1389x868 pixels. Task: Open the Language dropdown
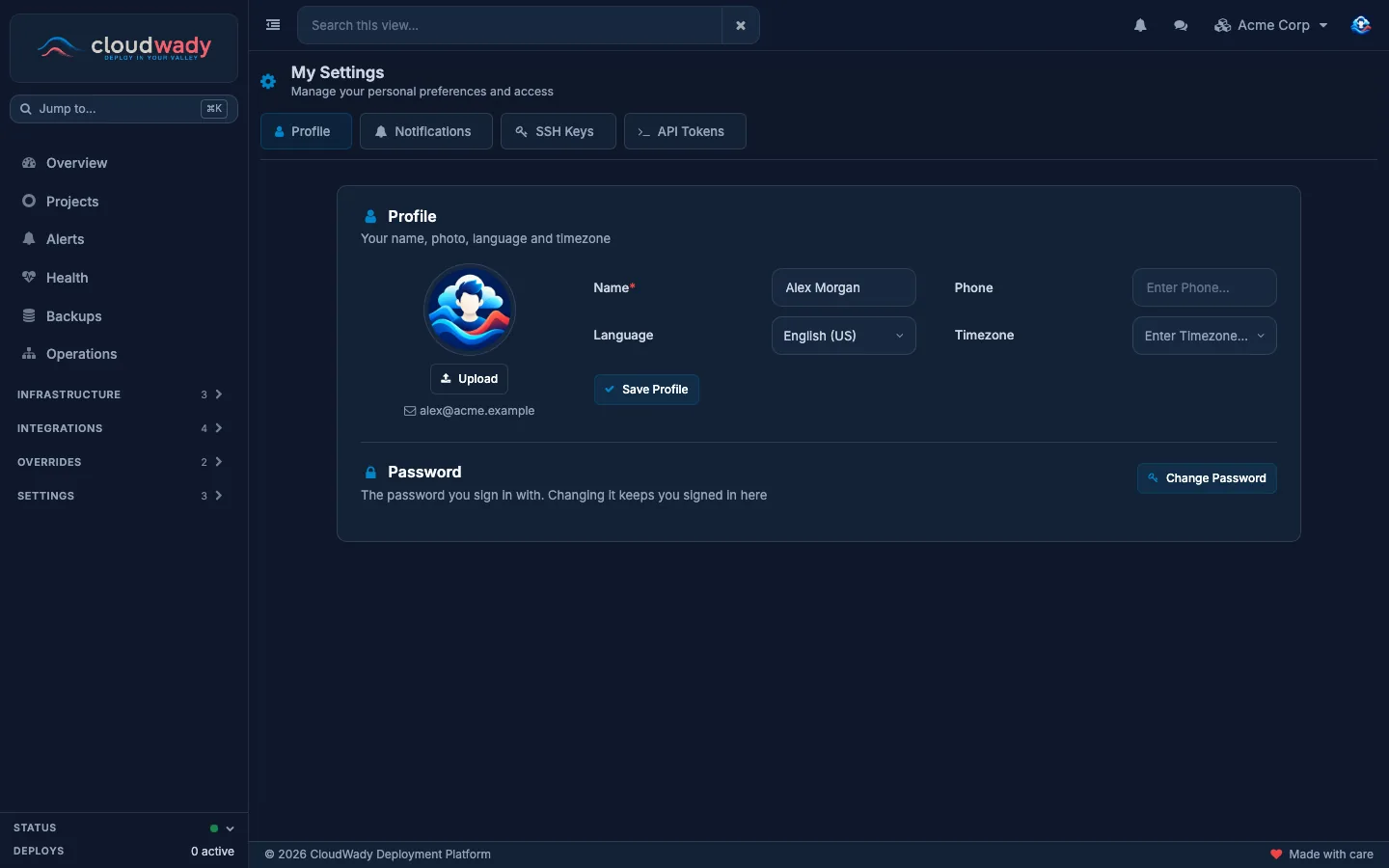pos(844,336)
